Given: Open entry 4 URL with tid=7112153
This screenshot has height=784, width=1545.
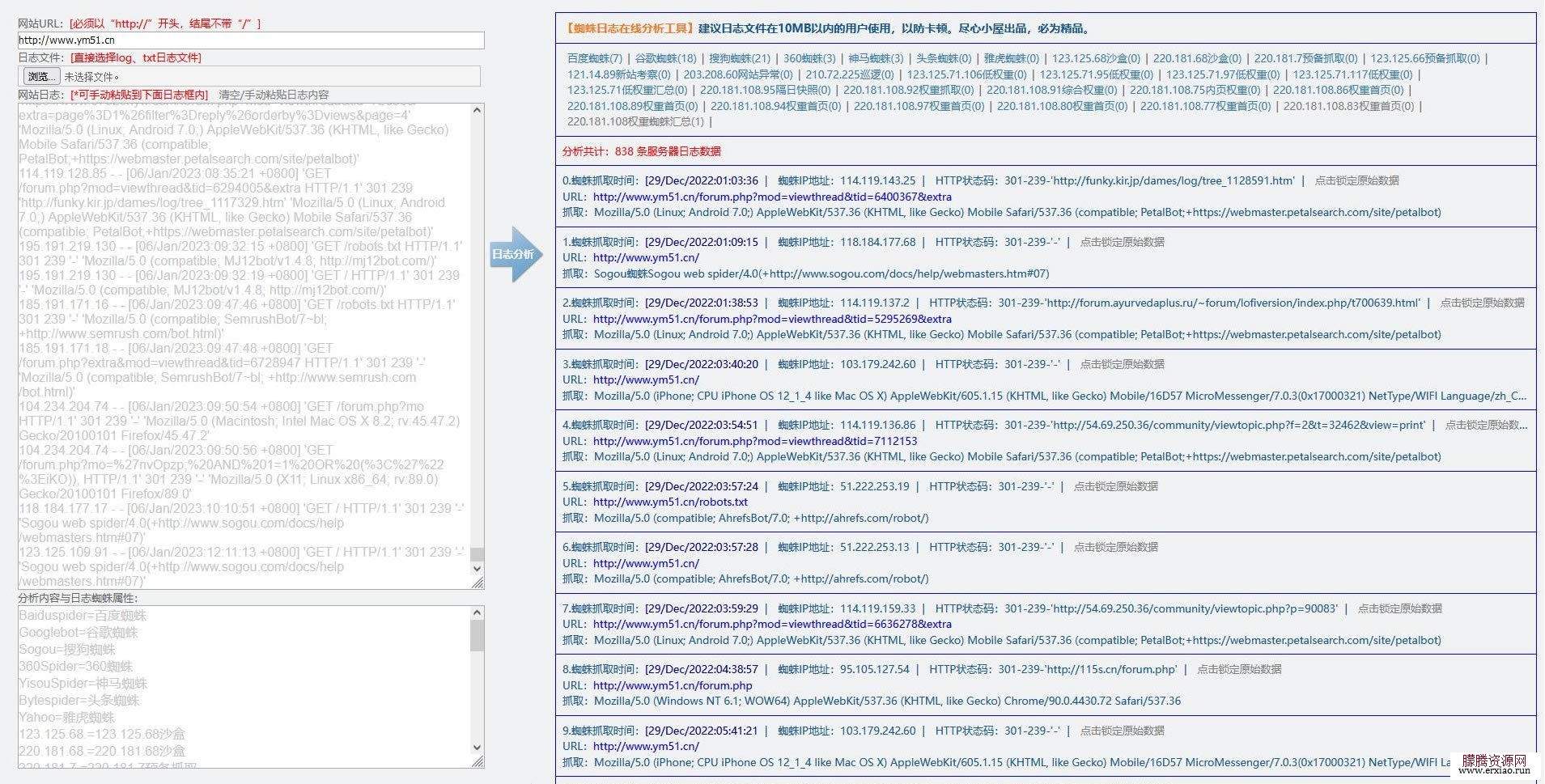Looking at the screenshot, I should [755, 441].
